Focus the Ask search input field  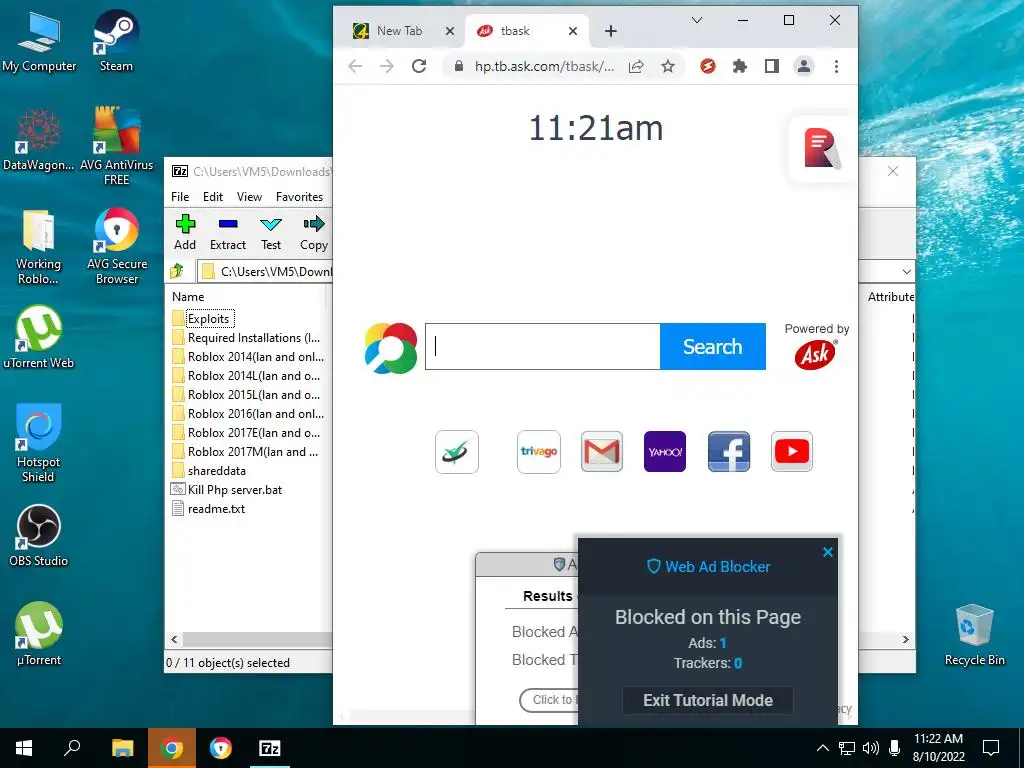pos(543,346)
